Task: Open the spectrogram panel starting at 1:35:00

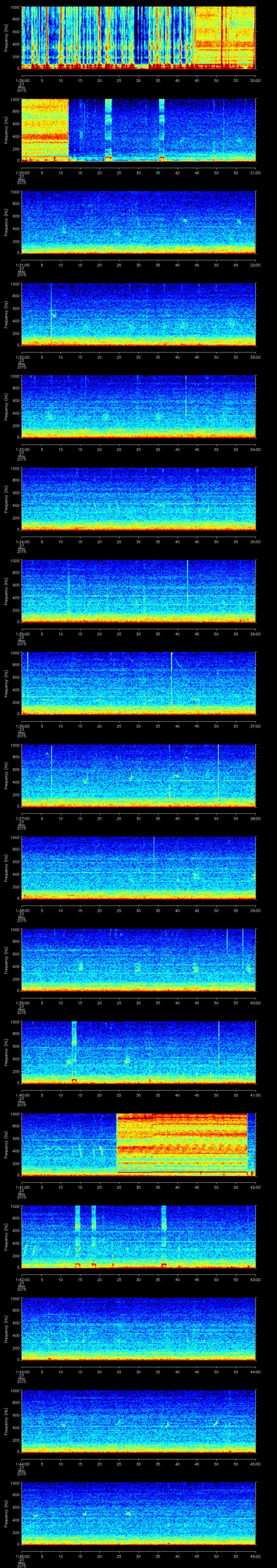Action: [139, 592]
